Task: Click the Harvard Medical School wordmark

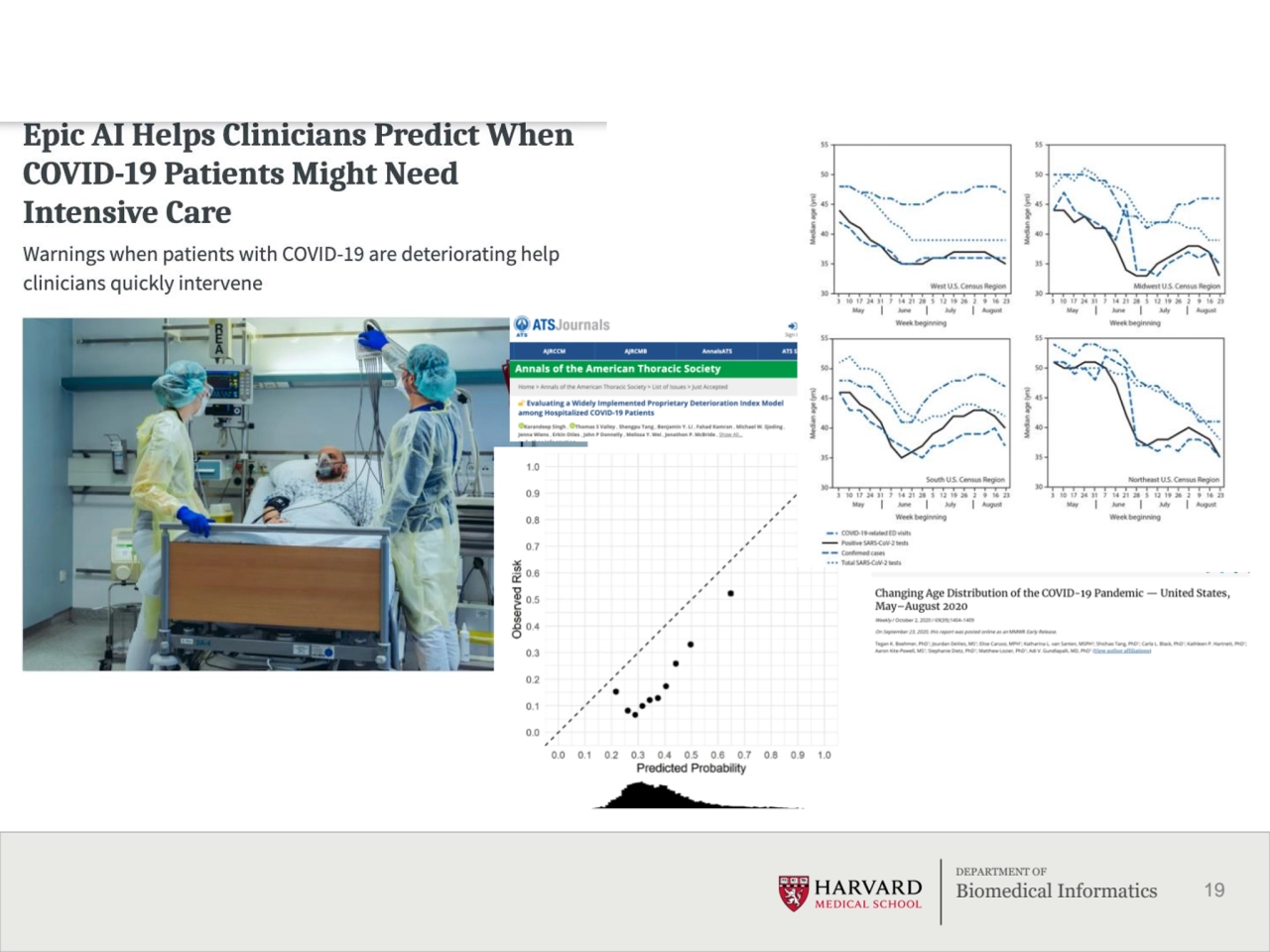Action: click(868, 892)
